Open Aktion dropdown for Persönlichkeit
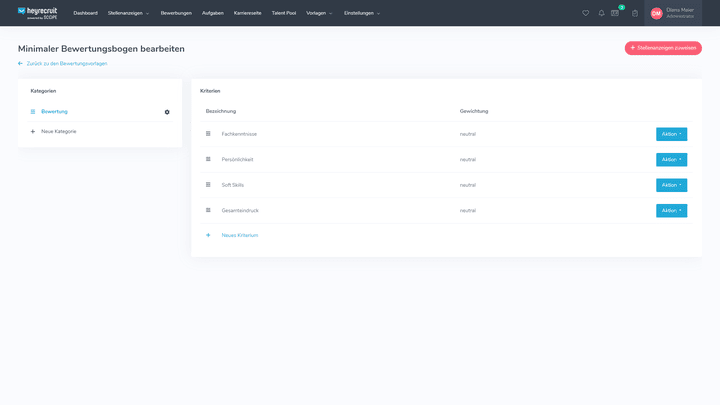720x405 pixels. coord(671,159)
